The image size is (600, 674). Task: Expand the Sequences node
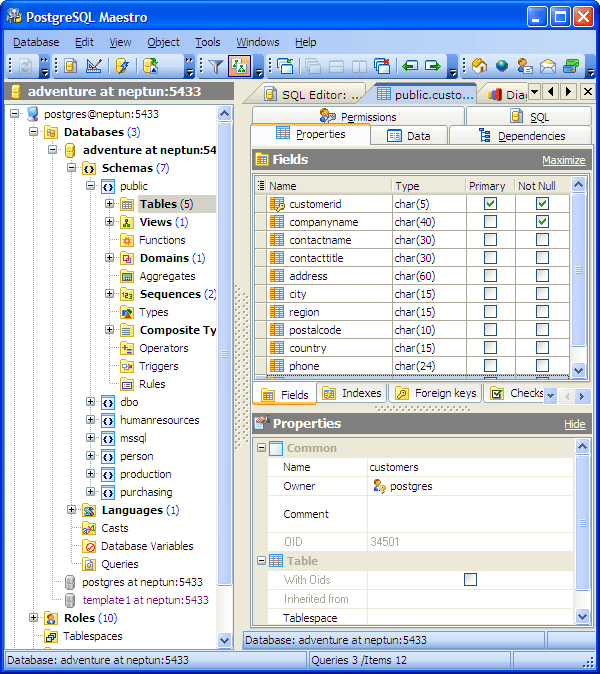coord(110,294)
